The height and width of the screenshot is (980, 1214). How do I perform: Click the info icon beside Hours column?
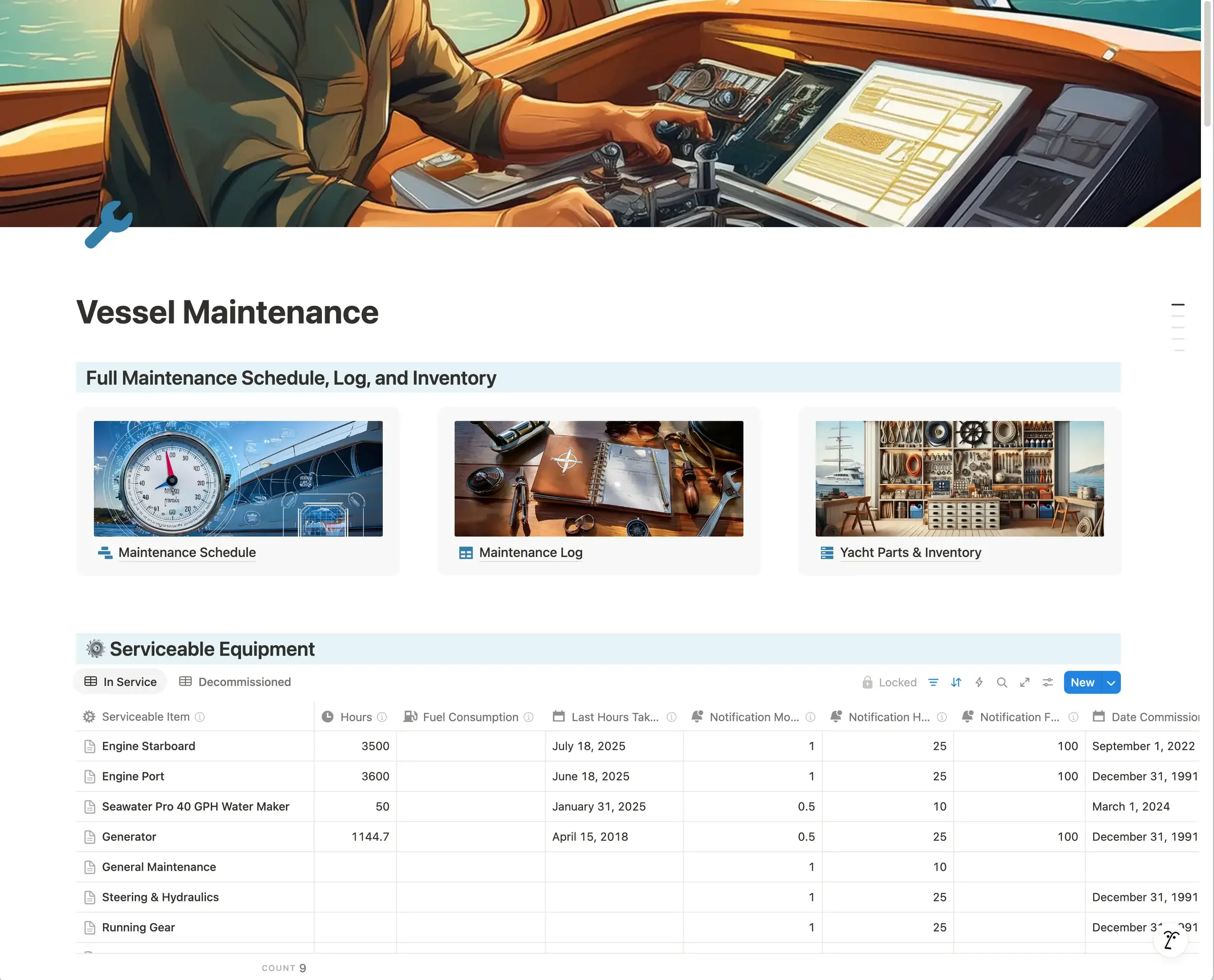tap(382, 717)
